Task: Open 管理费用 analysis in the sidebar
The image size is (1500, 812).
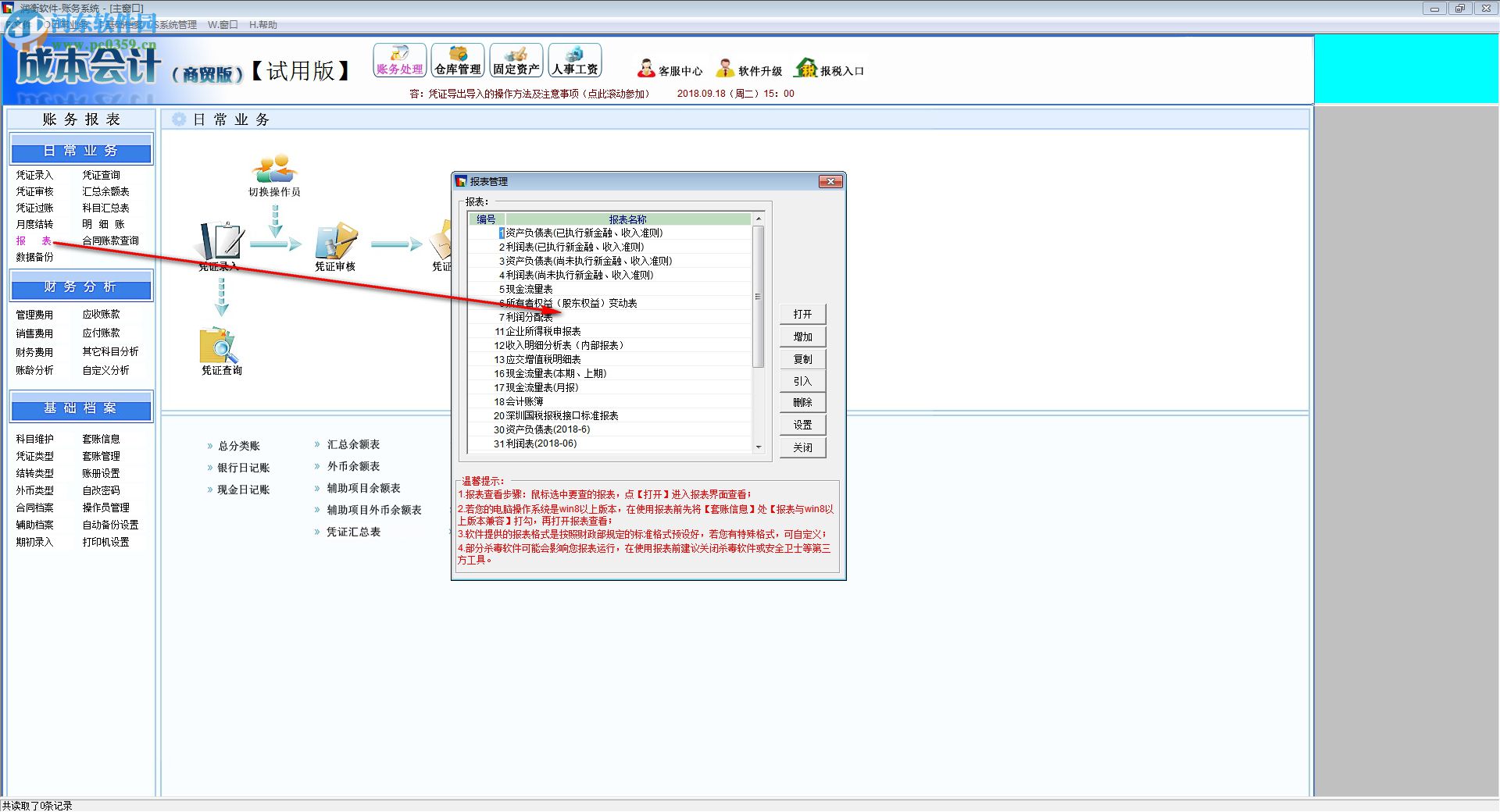Action: [x=34, y=315]
